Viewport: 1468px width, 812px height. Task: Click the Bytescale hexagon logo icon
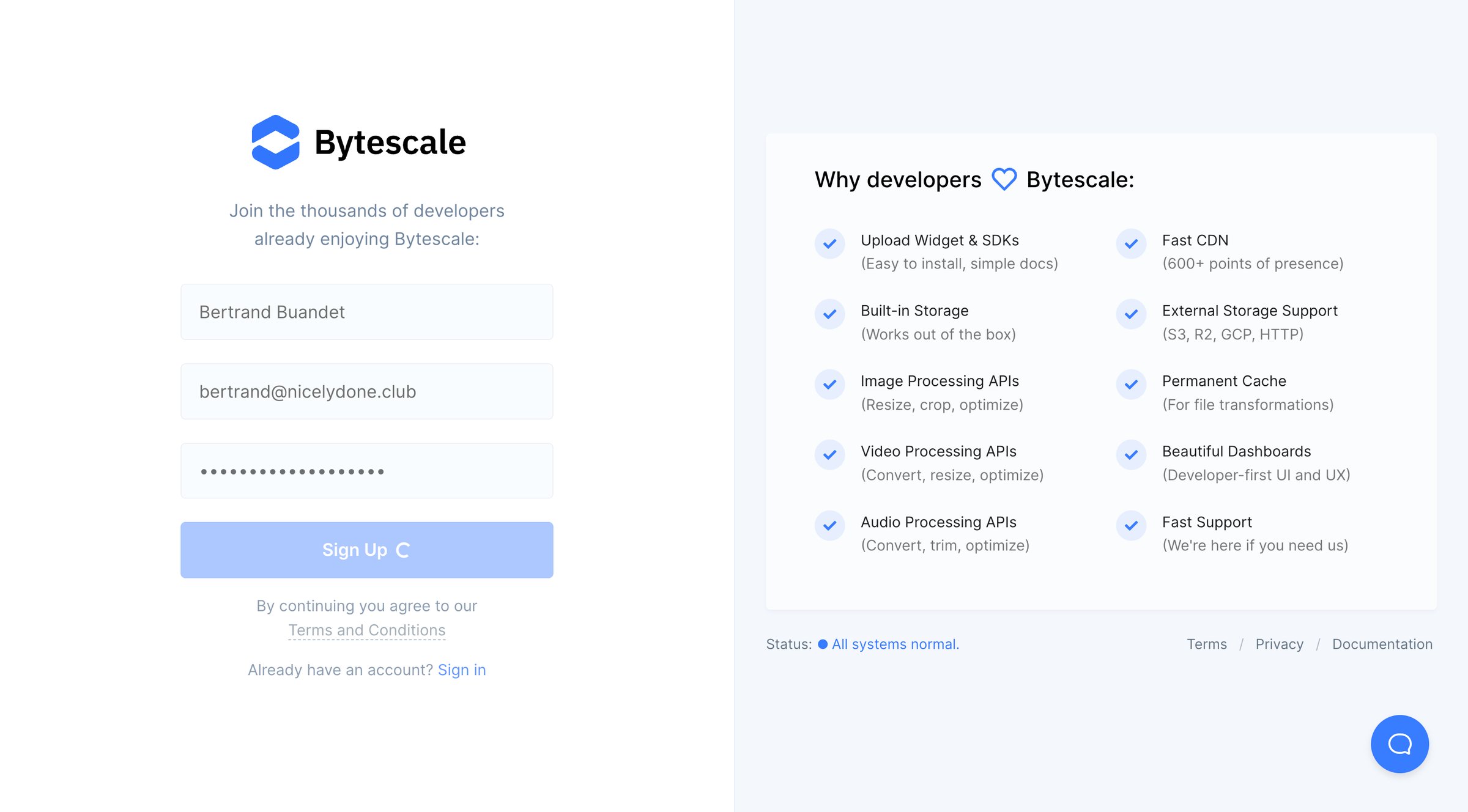coord(276,142)
